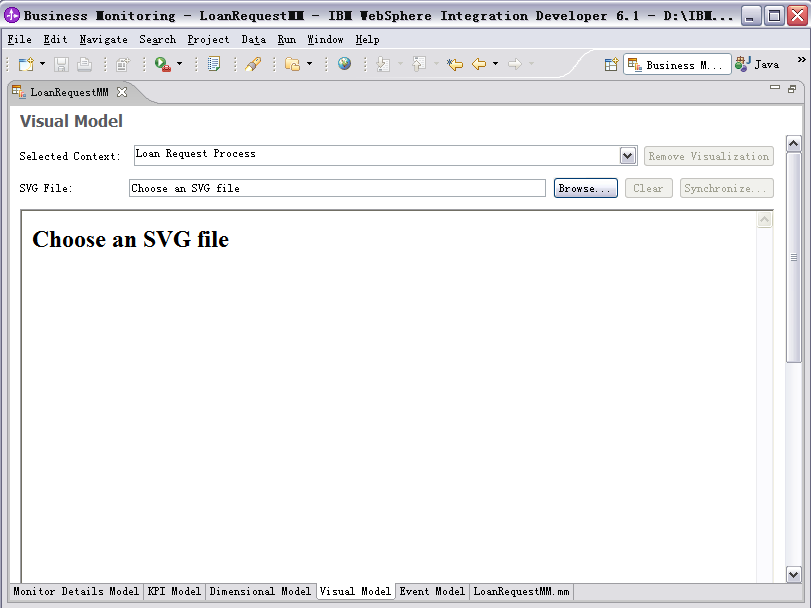Switch to Monitor Details Model tab
The width and height of the screenshot is (811, 608).
coord(76,591)
